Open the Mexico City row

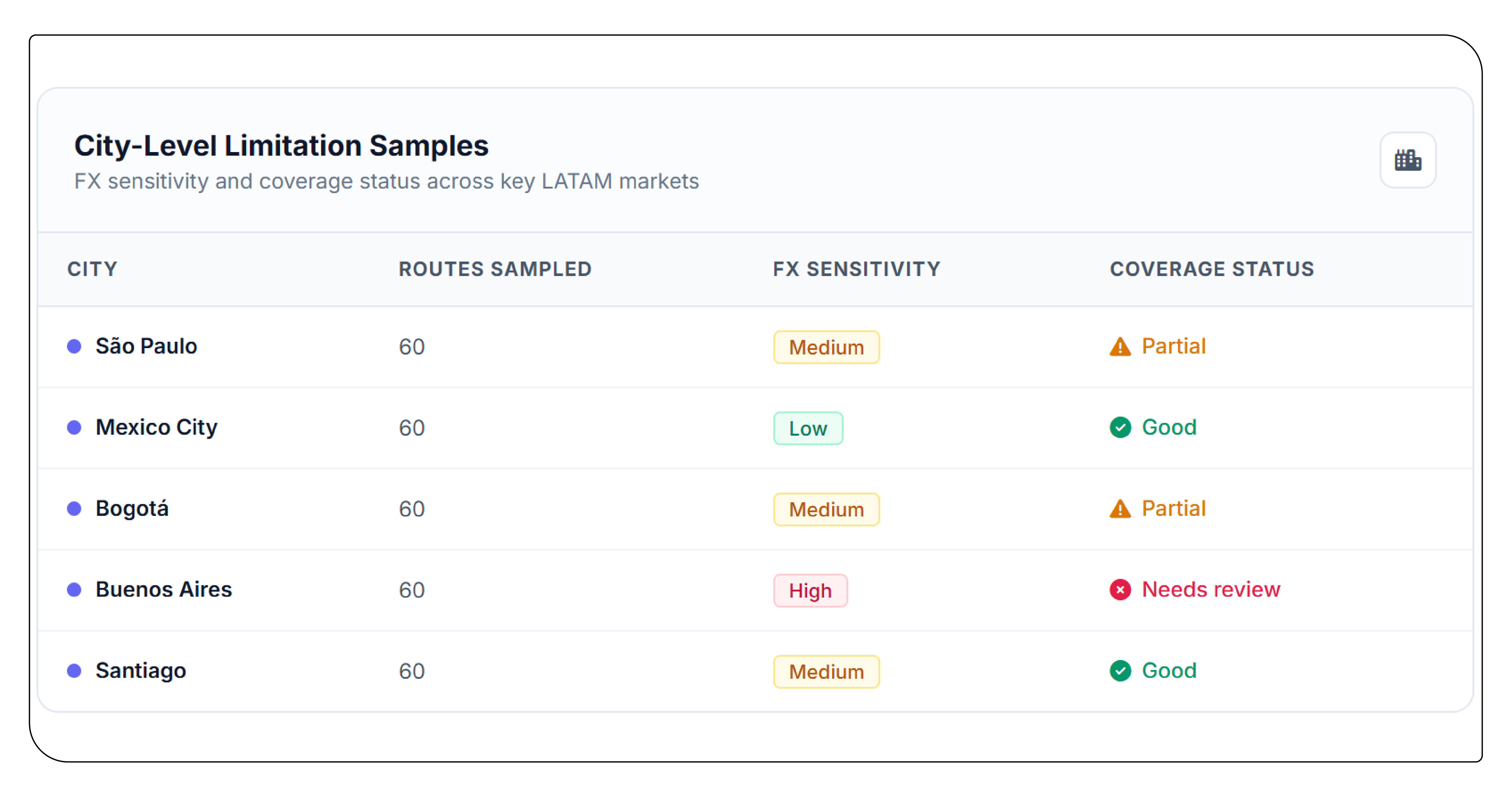click(756, 428)
